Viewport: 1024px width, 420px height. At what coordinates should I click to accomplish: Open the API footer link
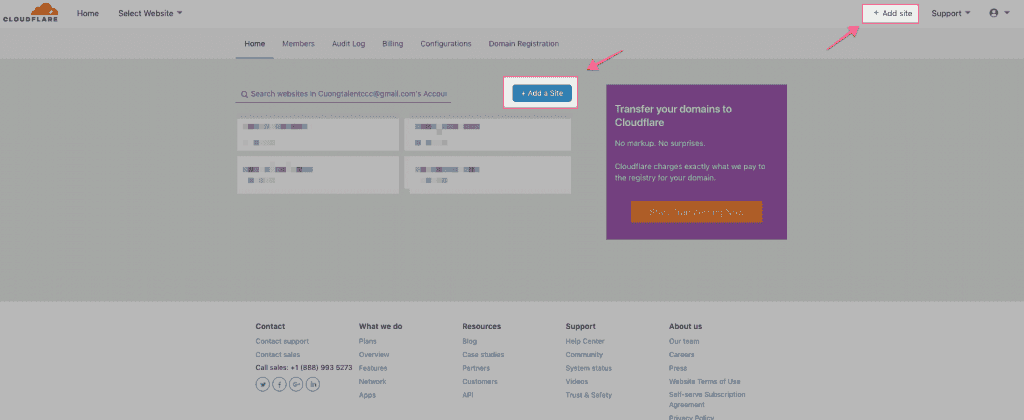[468, 395]
